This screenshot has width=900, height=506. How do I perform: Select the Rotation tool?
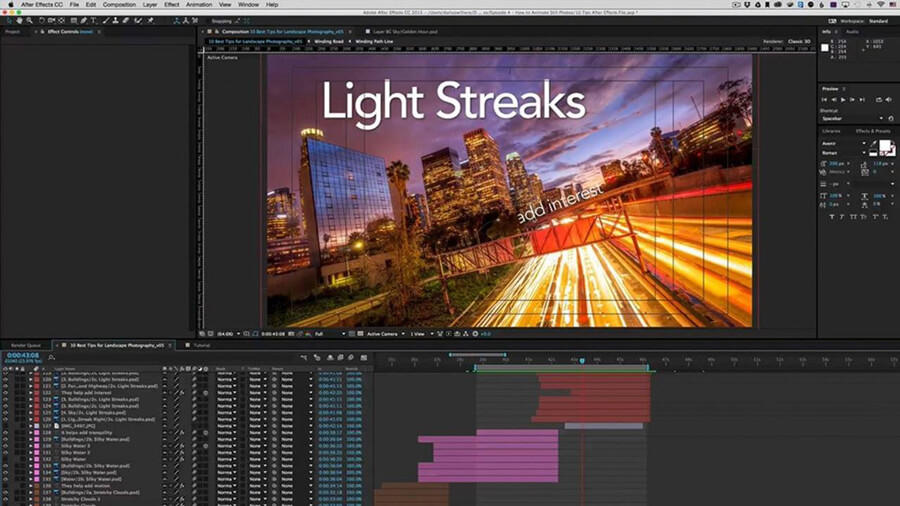pyautogui.click(x=42, y=21)
